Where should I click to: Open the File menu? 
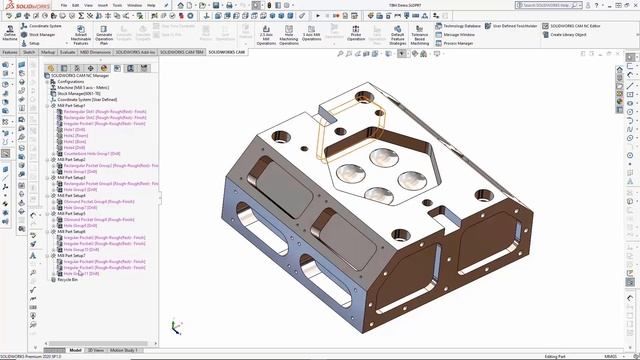tap(64, 5)
